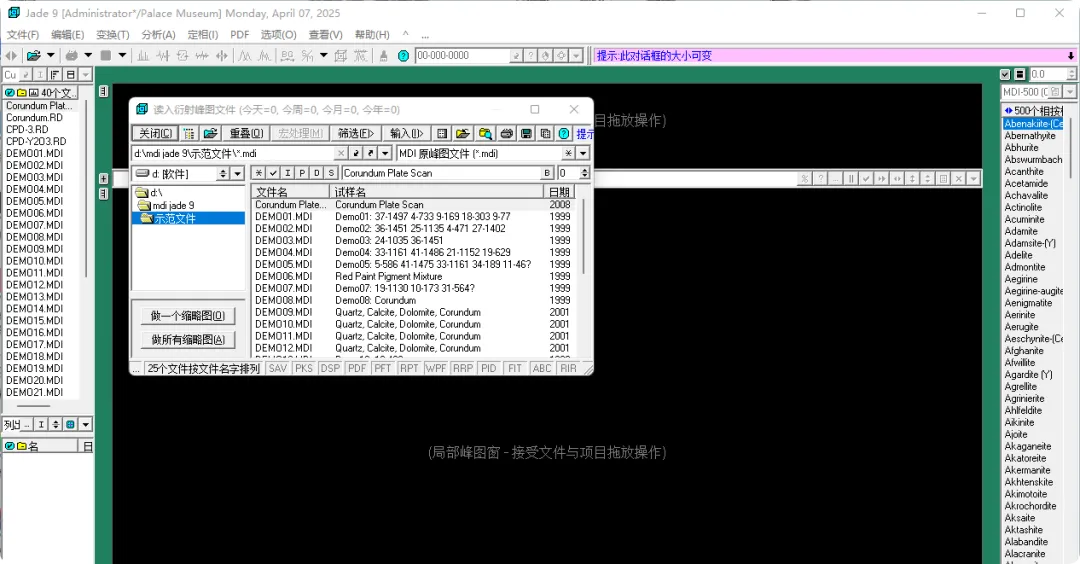Viewport: 1080px width, 564px height.
Task: Open the 分析(A) menu
Action: (158, 34)
